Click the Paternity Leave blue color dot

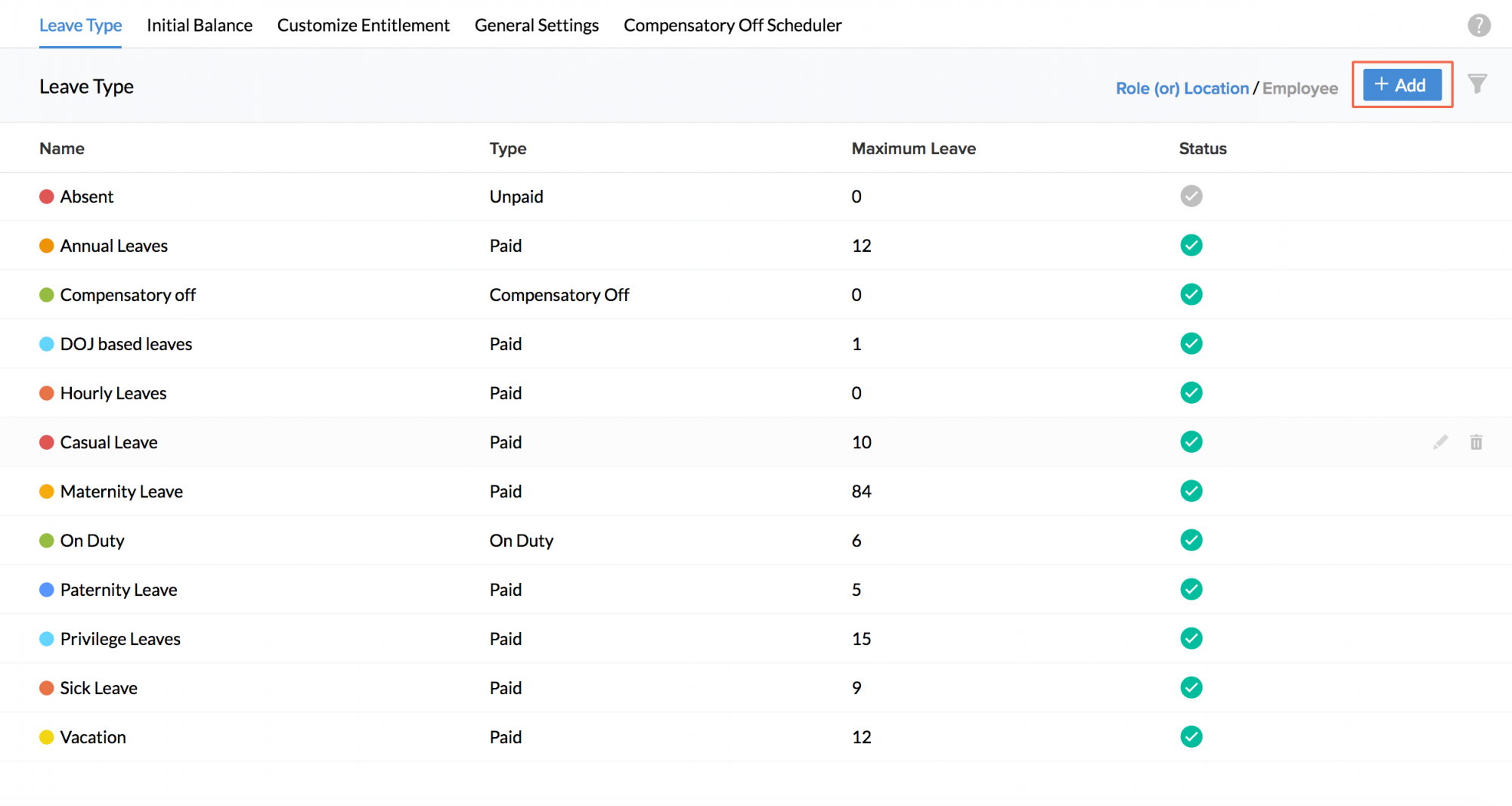coord(47,590)
